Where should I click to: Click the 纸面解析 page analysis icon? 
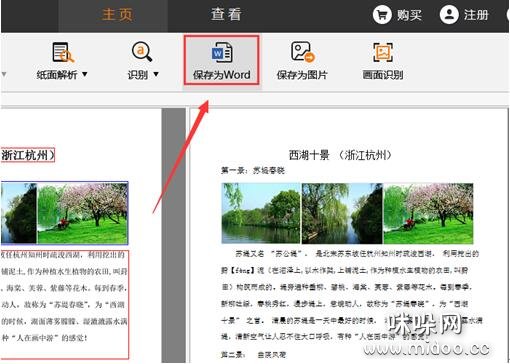click(63, 52)
